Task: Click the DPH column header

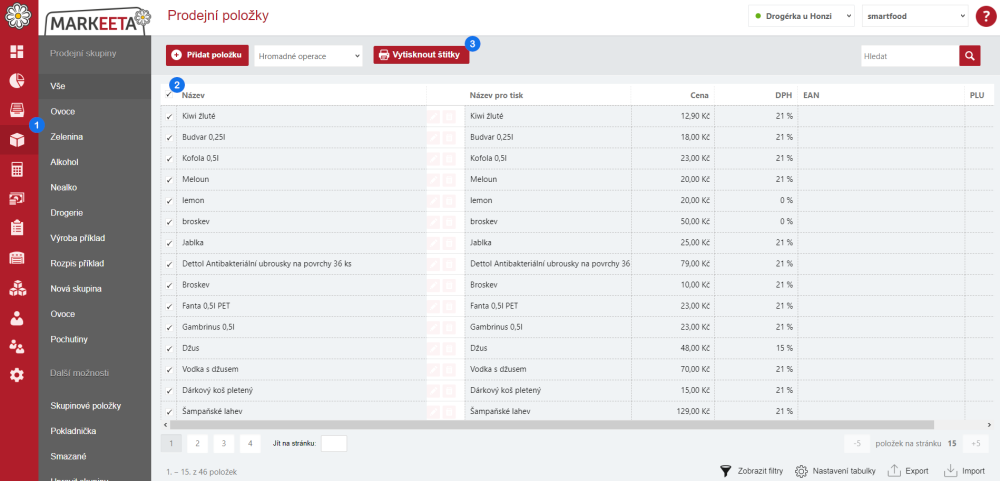Action: click(x=784, y=95)
